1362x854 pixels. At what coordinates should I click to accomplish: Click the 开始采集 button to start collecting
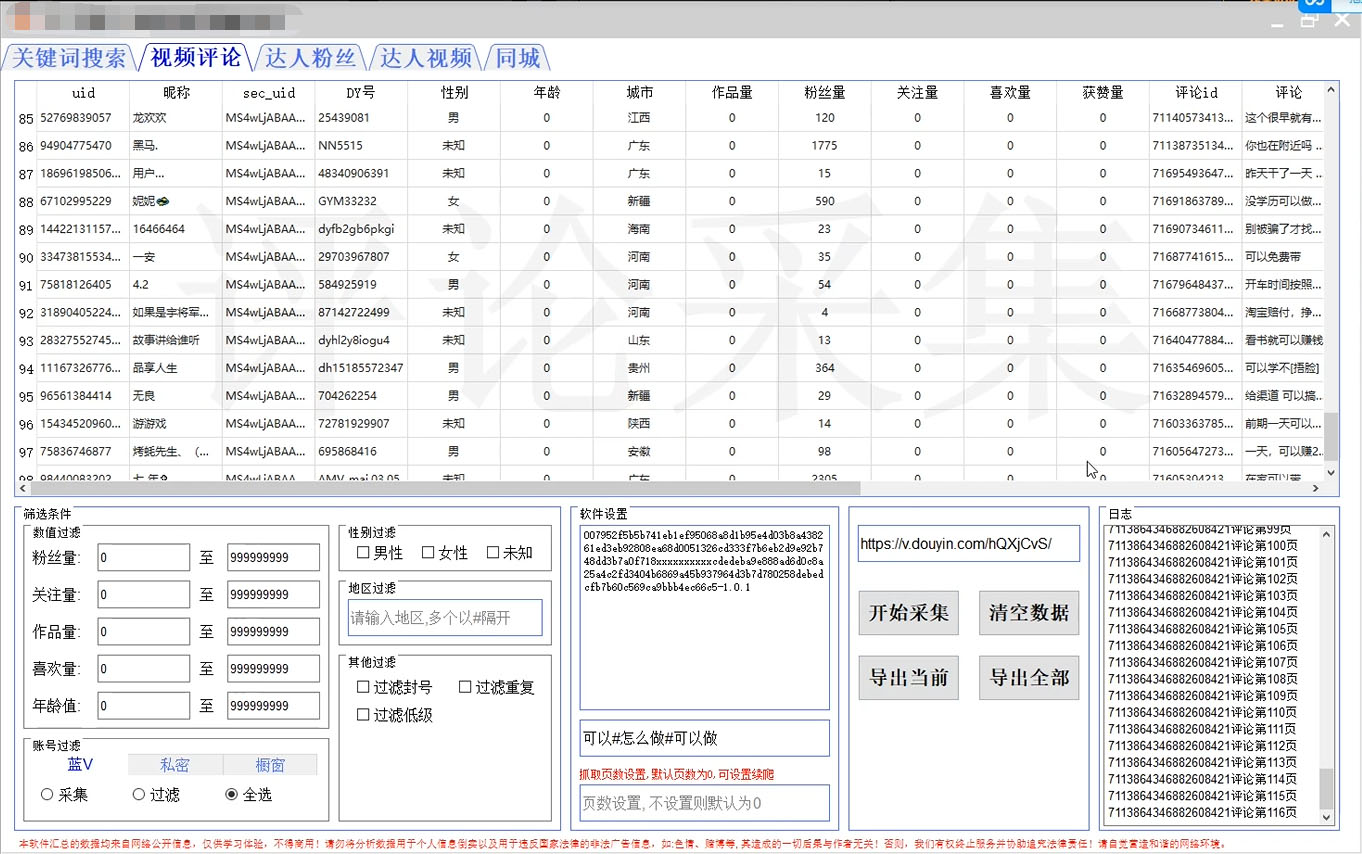(908, 612)
